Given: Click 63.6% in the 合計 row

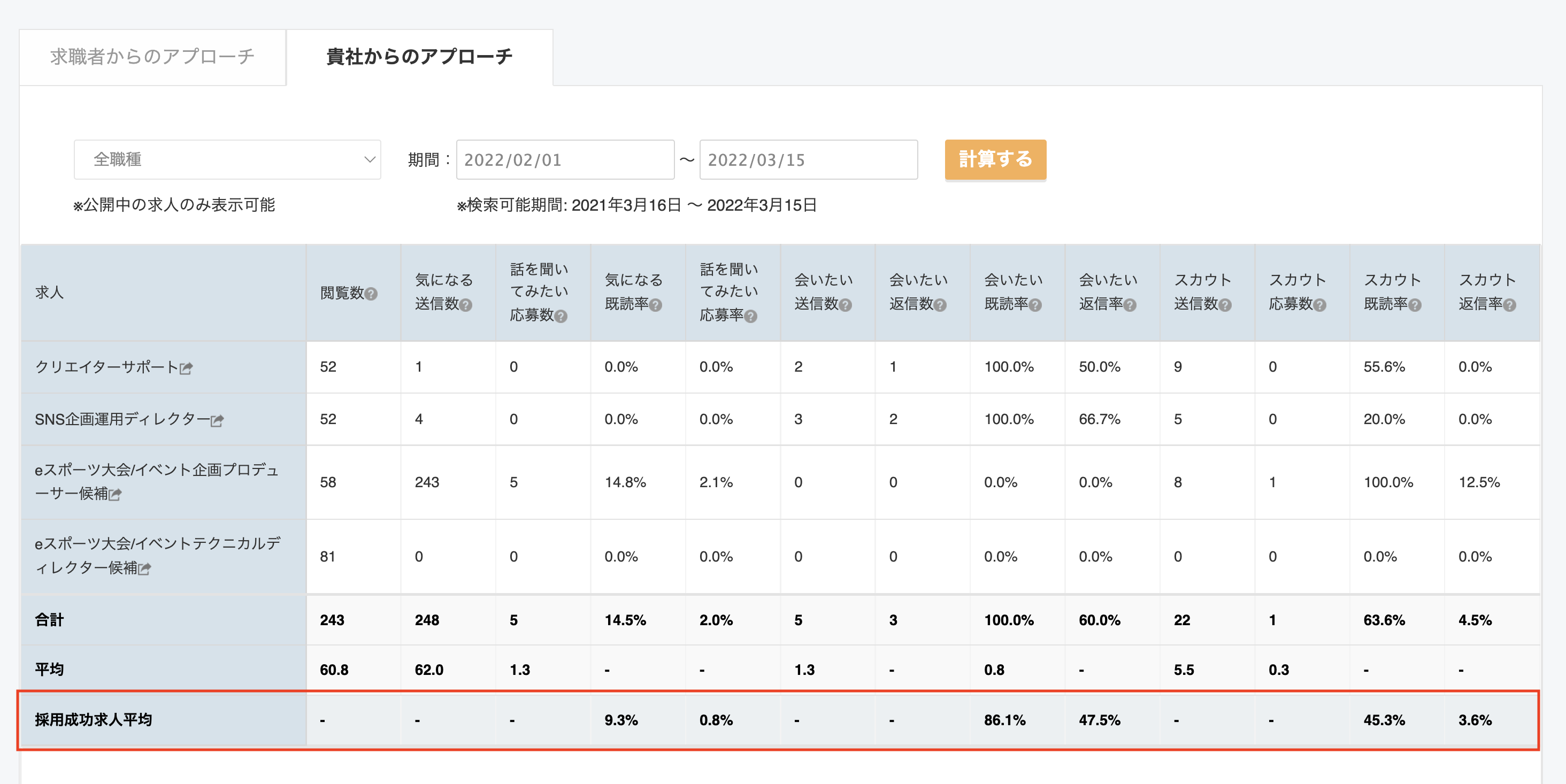Looking at the screenshot, I should point(1384,620).
